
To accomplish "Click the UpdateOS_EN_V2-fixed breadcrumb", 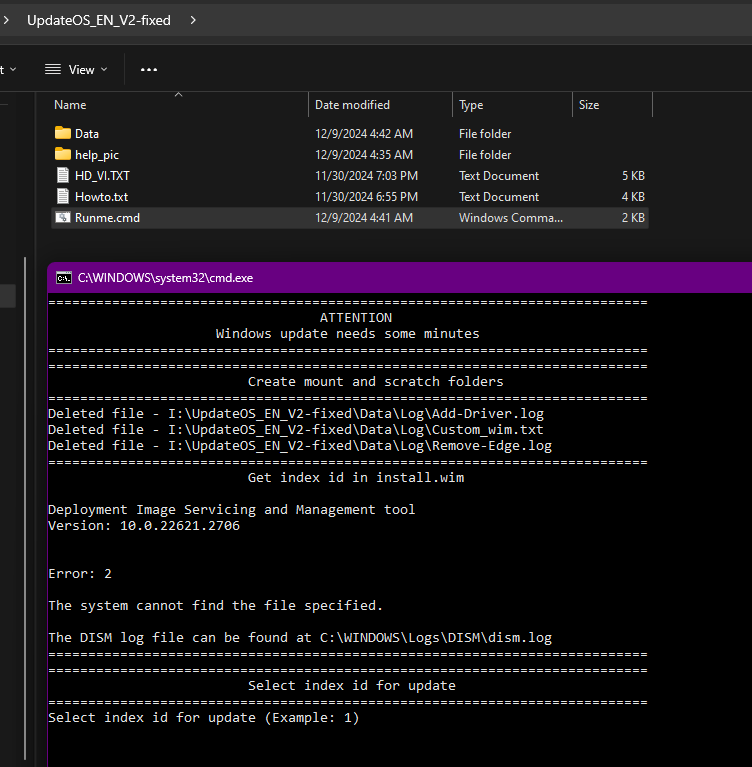I will tap(99, 20).
